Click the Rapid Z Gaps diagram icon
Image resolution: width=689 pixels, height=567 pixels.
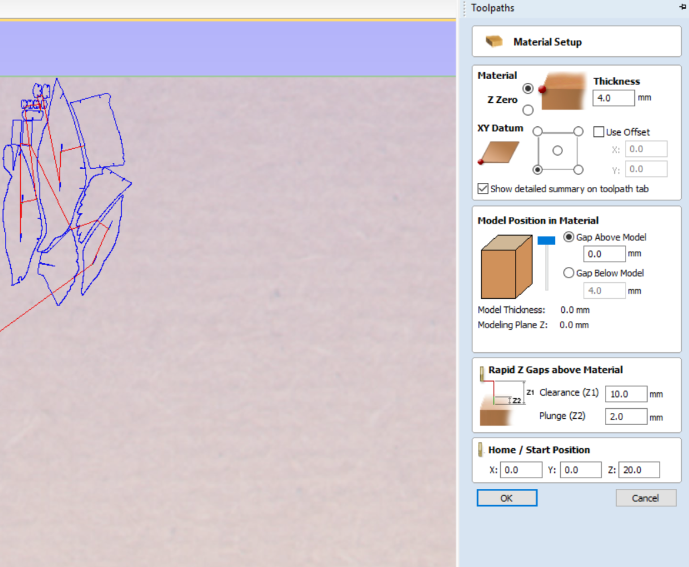click(x=501, y=397)
